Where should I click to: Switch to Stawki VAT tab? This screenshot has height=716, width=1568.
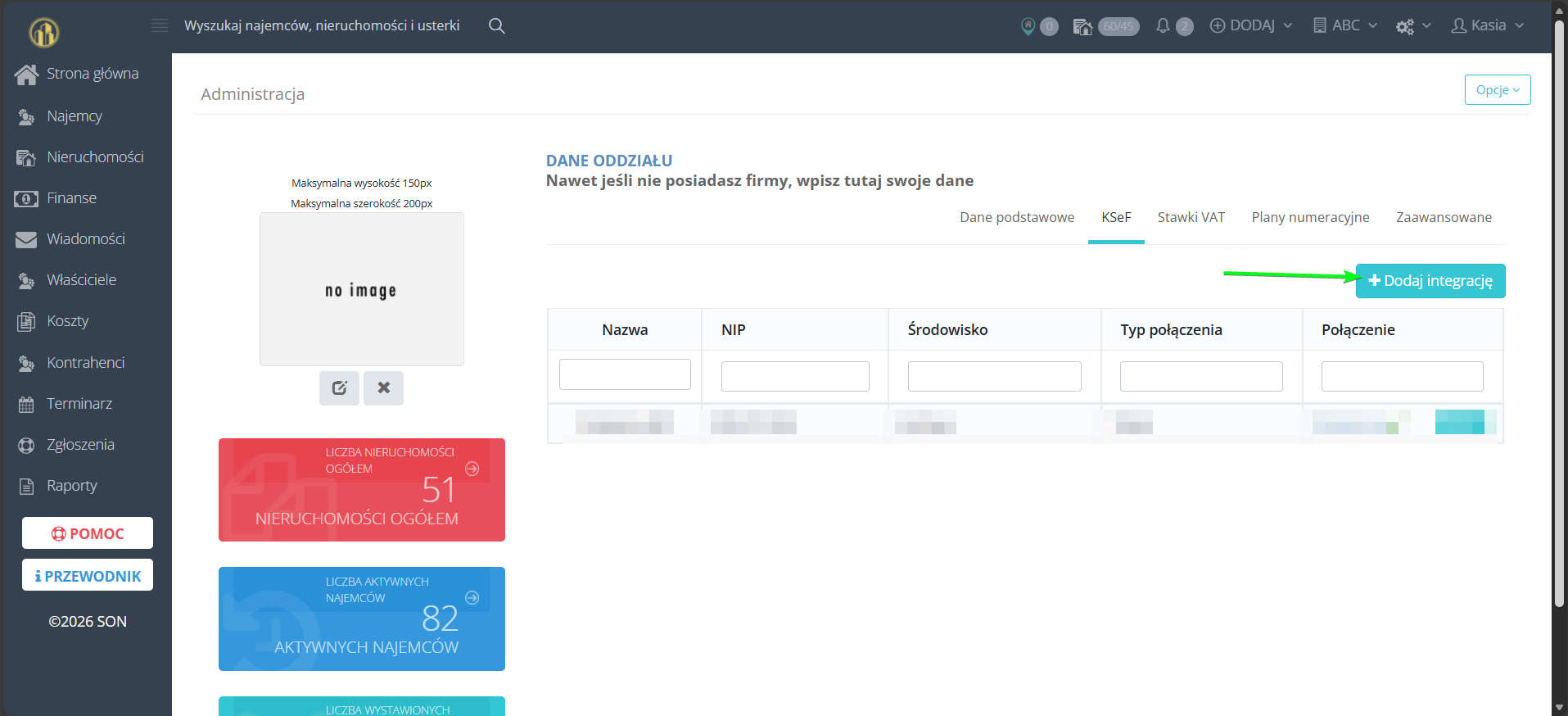tap(1191, 218)
